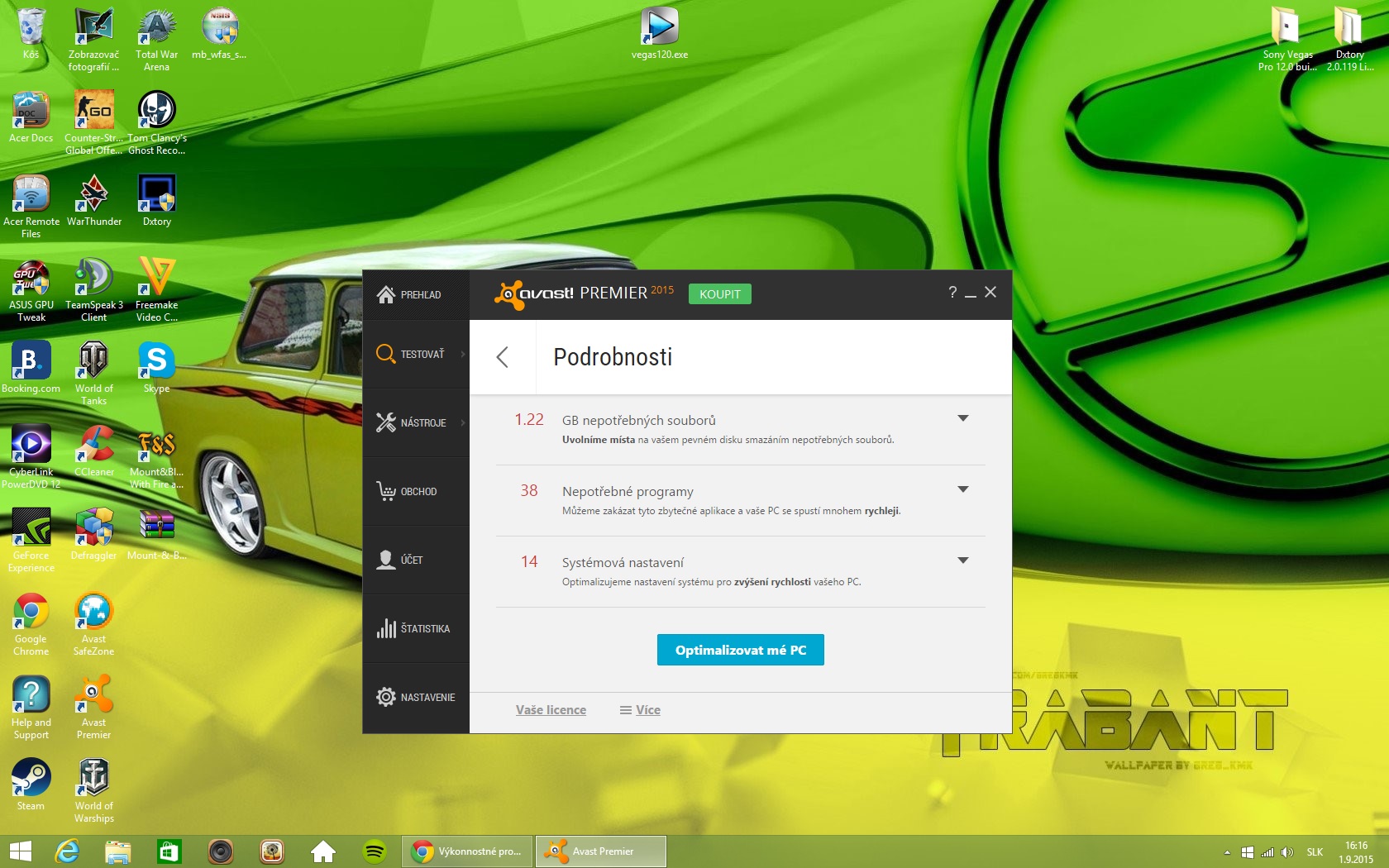Click the Windows Start button
The height and width of the screenshot is (868, 1389).
tap(20, 851)
